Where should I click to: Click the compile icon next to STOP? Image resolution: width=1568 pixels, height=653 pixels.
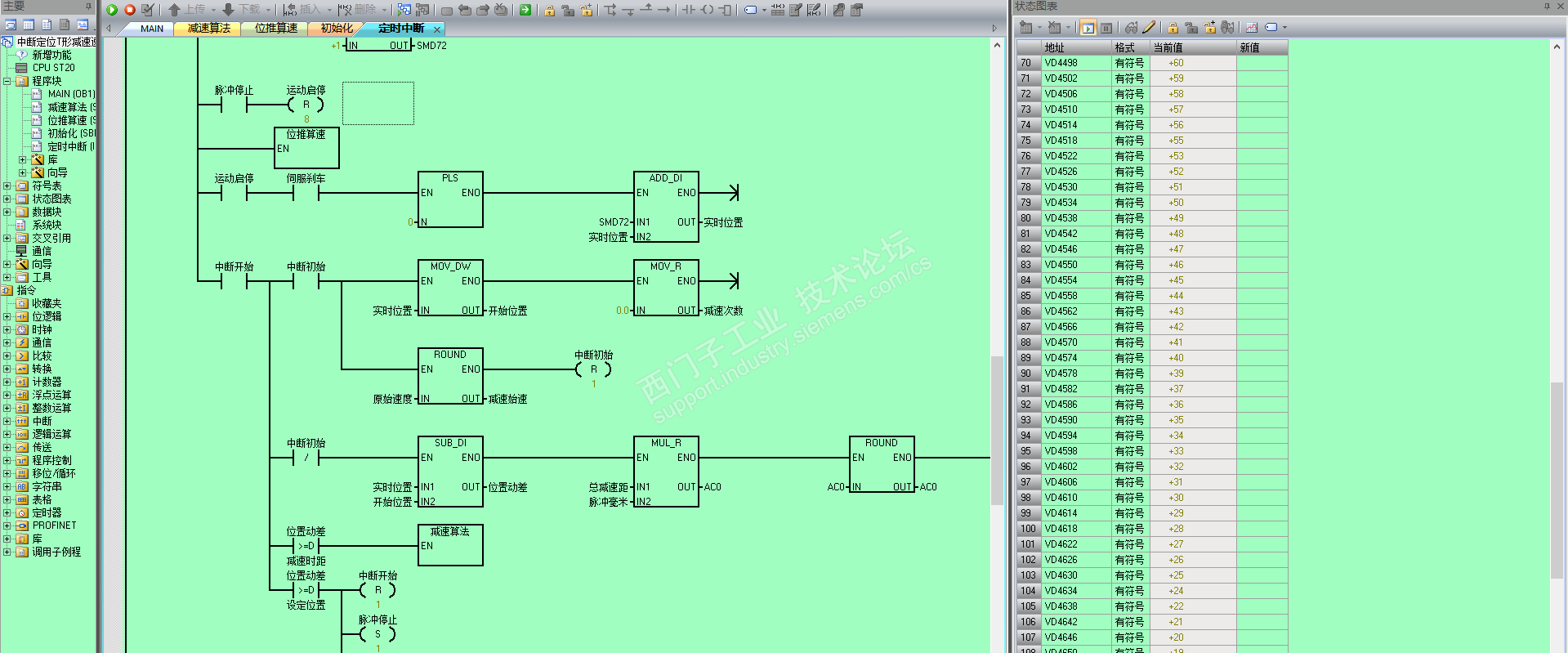click(148, 10)
